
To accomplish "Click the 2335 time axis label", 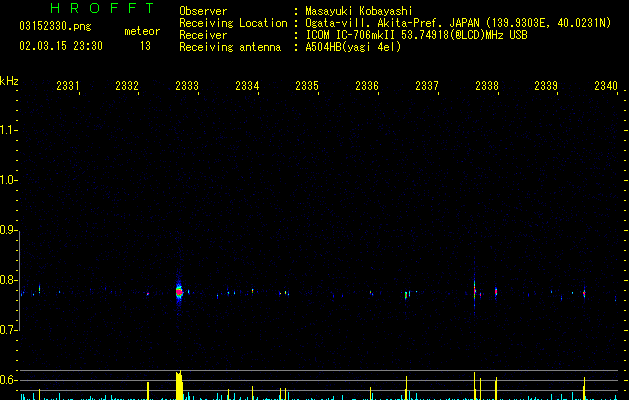I will coord(307,86).
